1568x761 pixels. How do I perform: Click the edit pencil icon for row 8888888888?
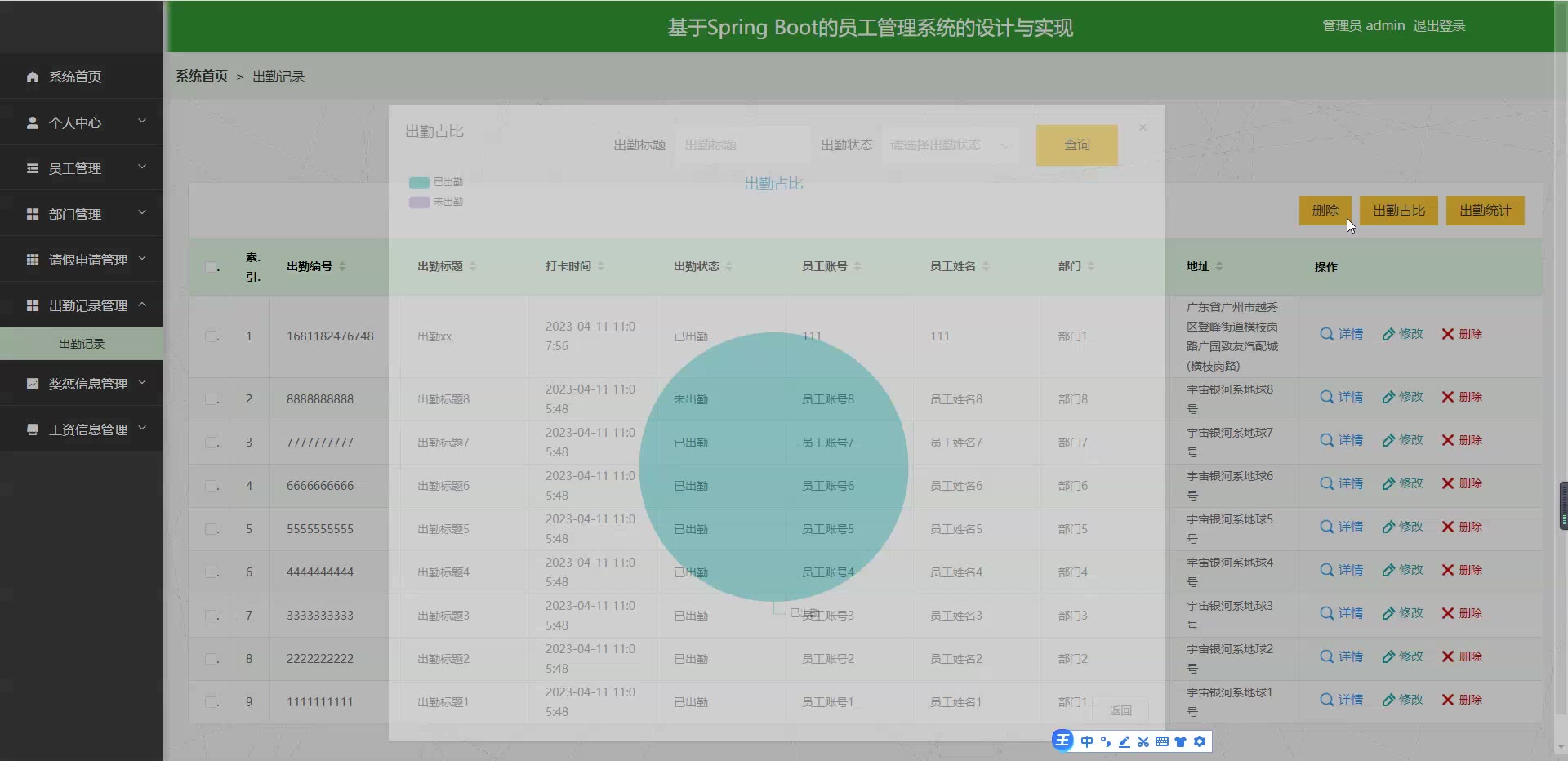tap(1388, 397)
